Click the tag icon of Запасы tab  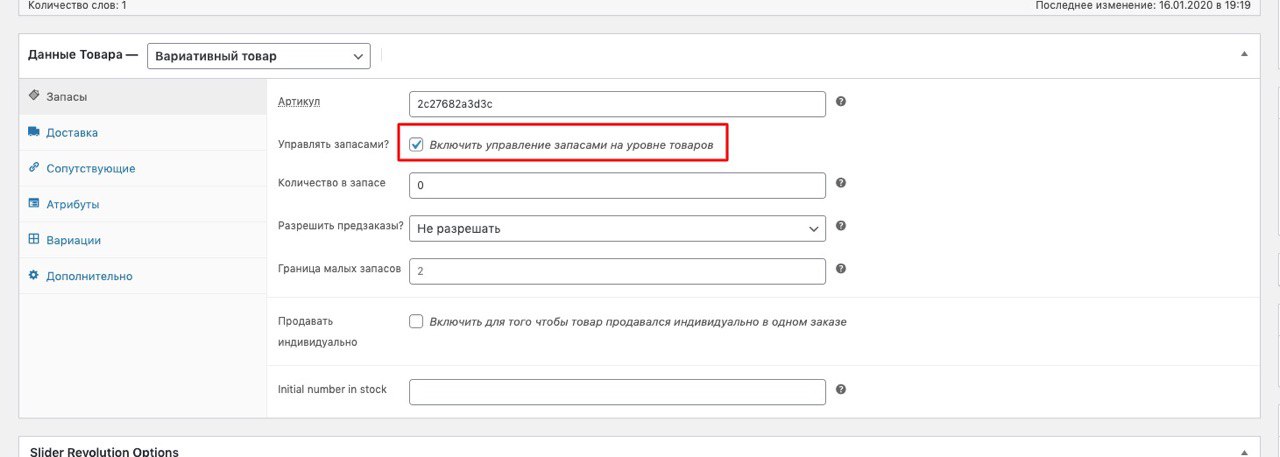(34, 96)
